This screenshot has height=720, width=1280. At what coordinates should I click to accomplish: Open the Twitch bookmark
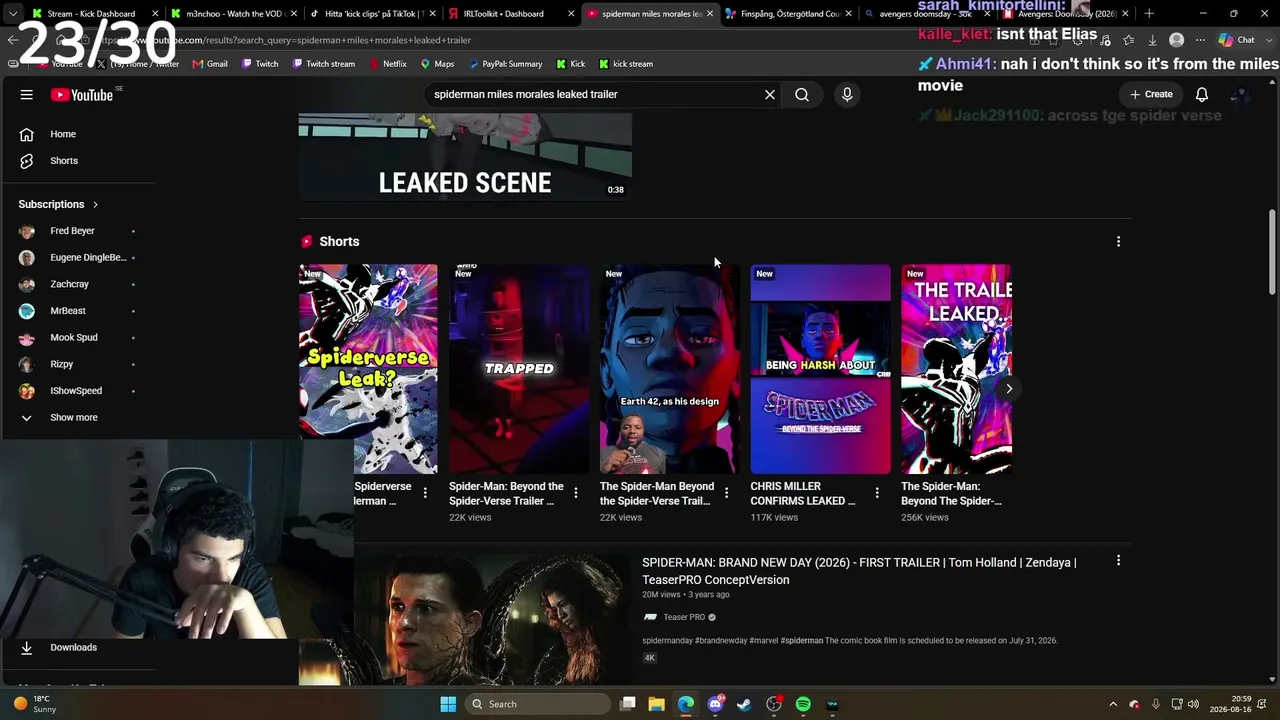pos(259,64)
